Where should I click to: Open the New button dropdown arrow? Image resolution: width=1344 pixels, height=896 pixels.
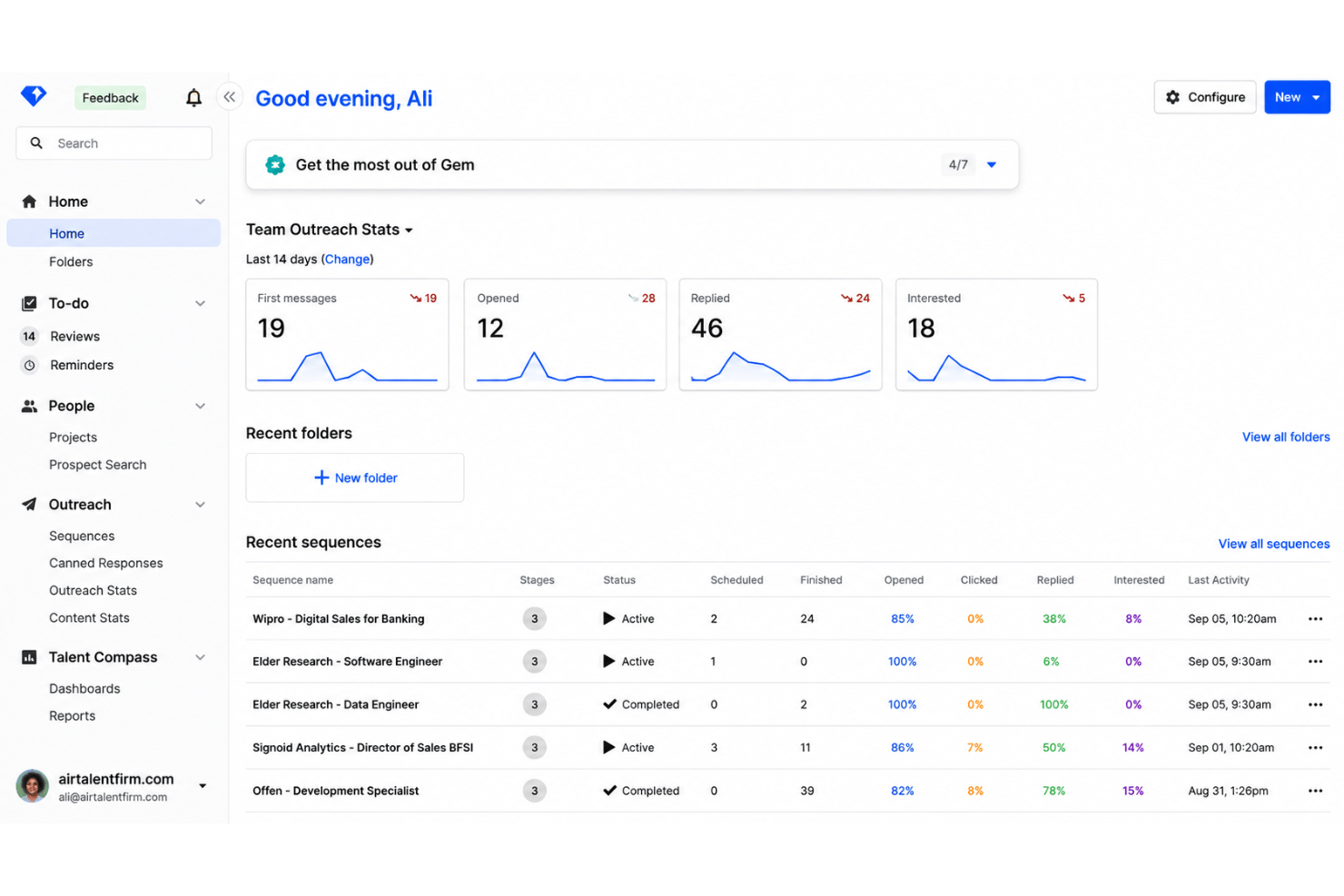(x=1316, y=97)
